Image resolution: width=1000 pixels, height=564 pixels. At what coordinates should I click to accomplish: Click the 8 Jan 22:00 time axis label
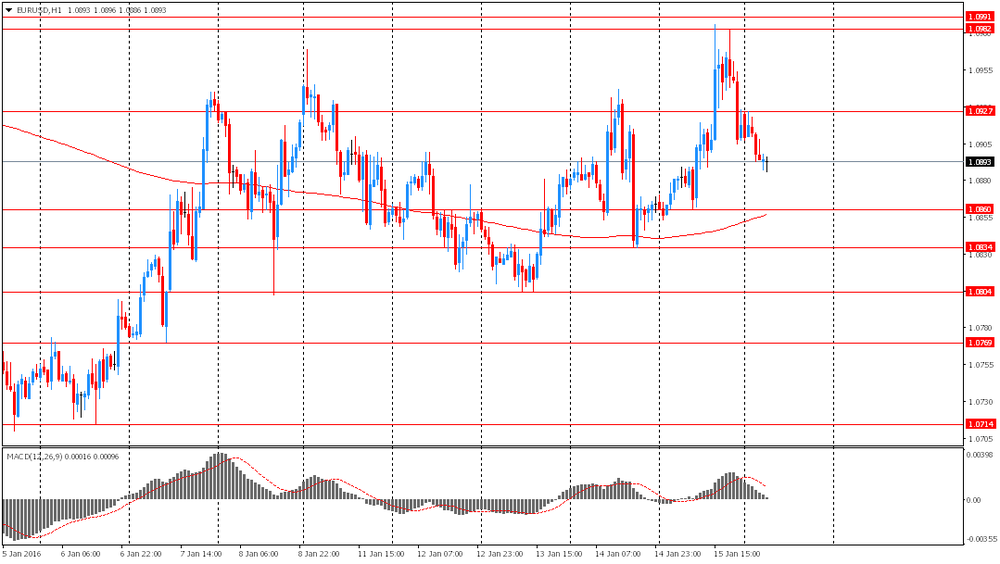point(322,551)
